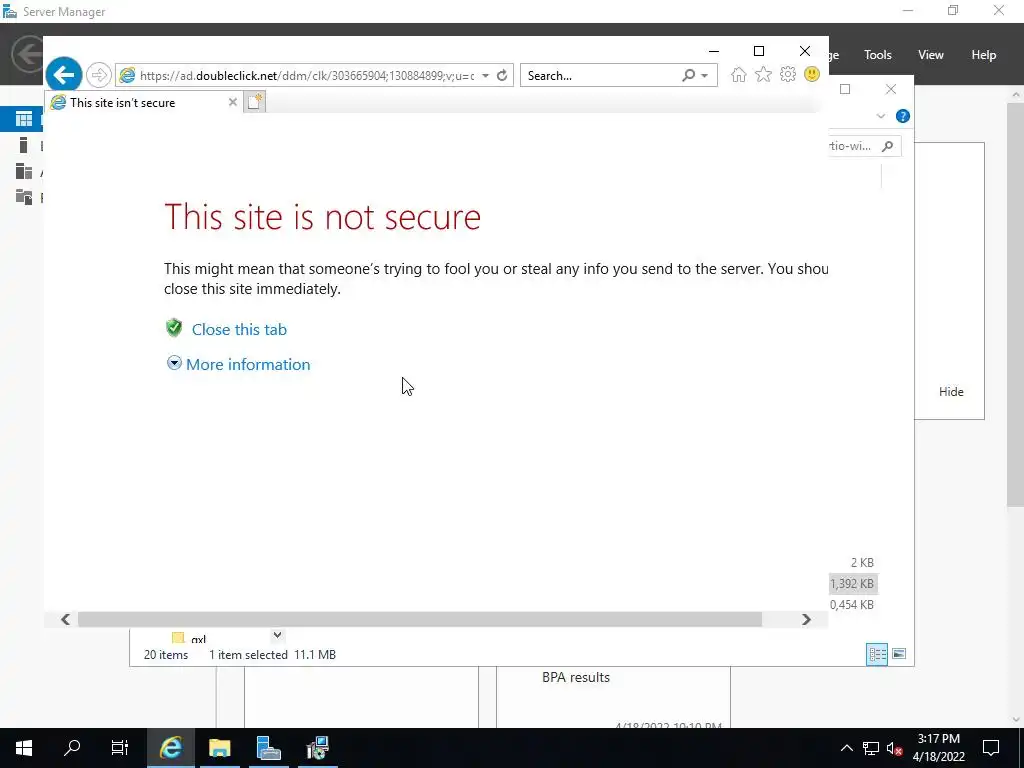
Task: Click Internet Explorer on the taskbar
Action: tap(170, 748)
